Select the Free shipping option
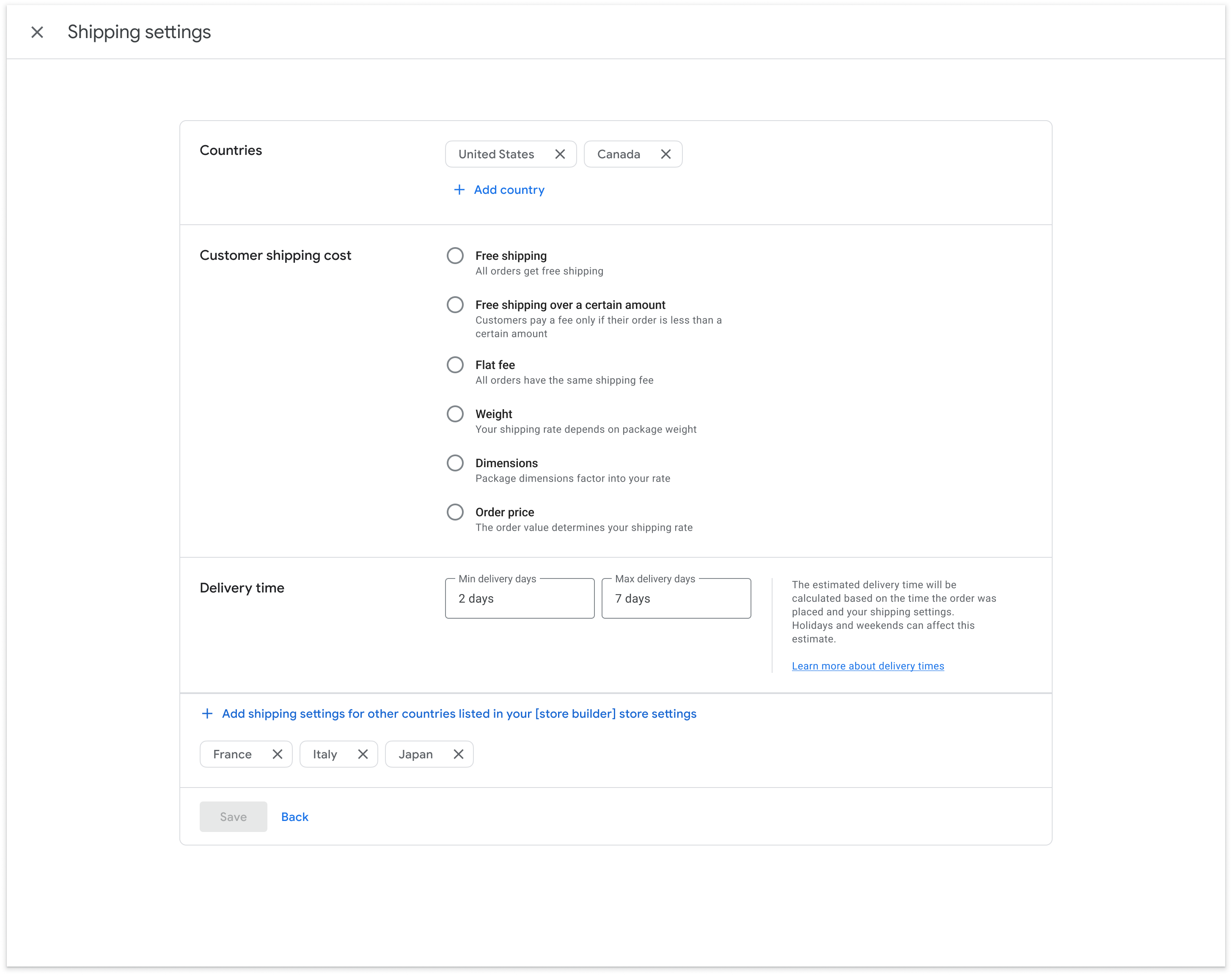Image resolution: width=1232 pixels, height=975 pixels. point(455,255)
